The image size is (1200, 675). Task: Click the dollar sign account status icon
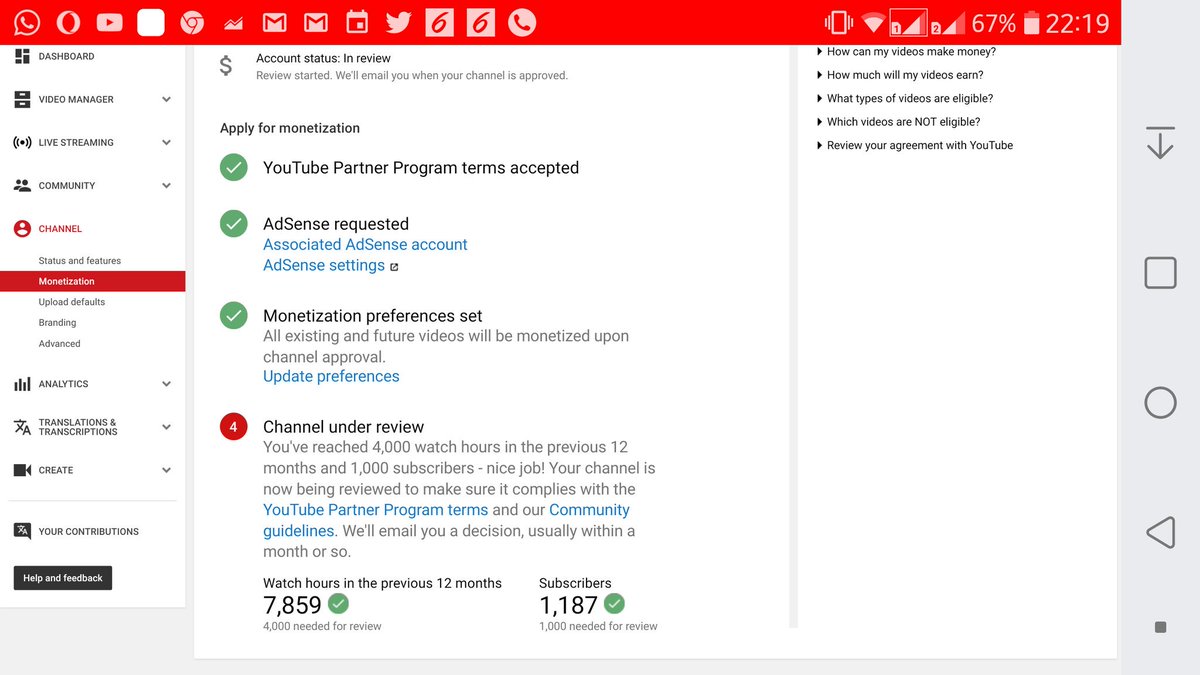[x=226, y=67]
